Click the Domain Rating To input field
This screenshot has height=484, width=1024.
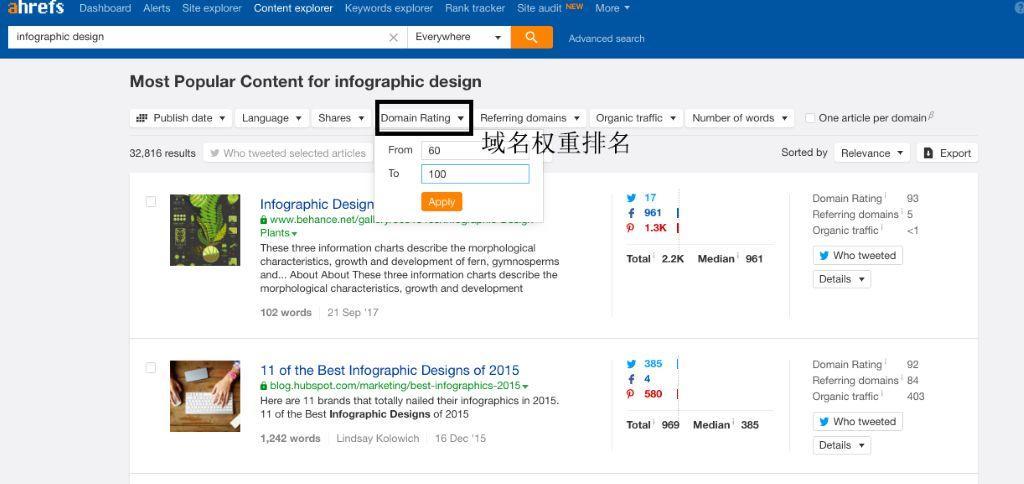[x=475, y=174]
